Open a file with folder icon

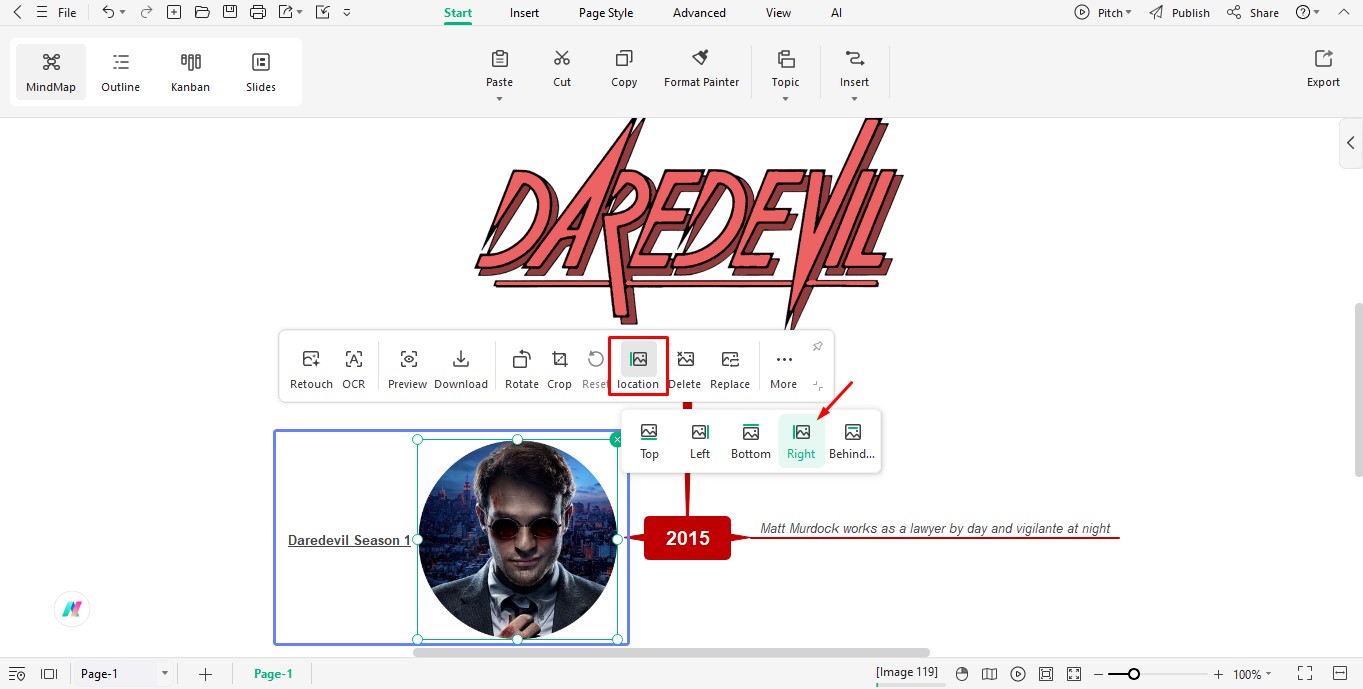pyautogui.click(x=202, y=13)
